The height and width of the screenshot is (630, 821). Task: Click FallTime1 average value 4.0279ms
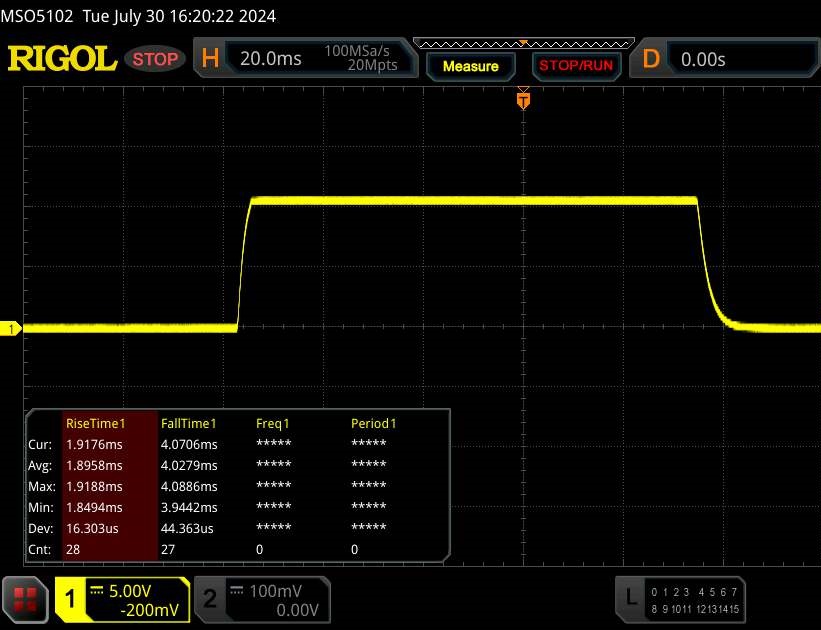[x=189, y=466]
